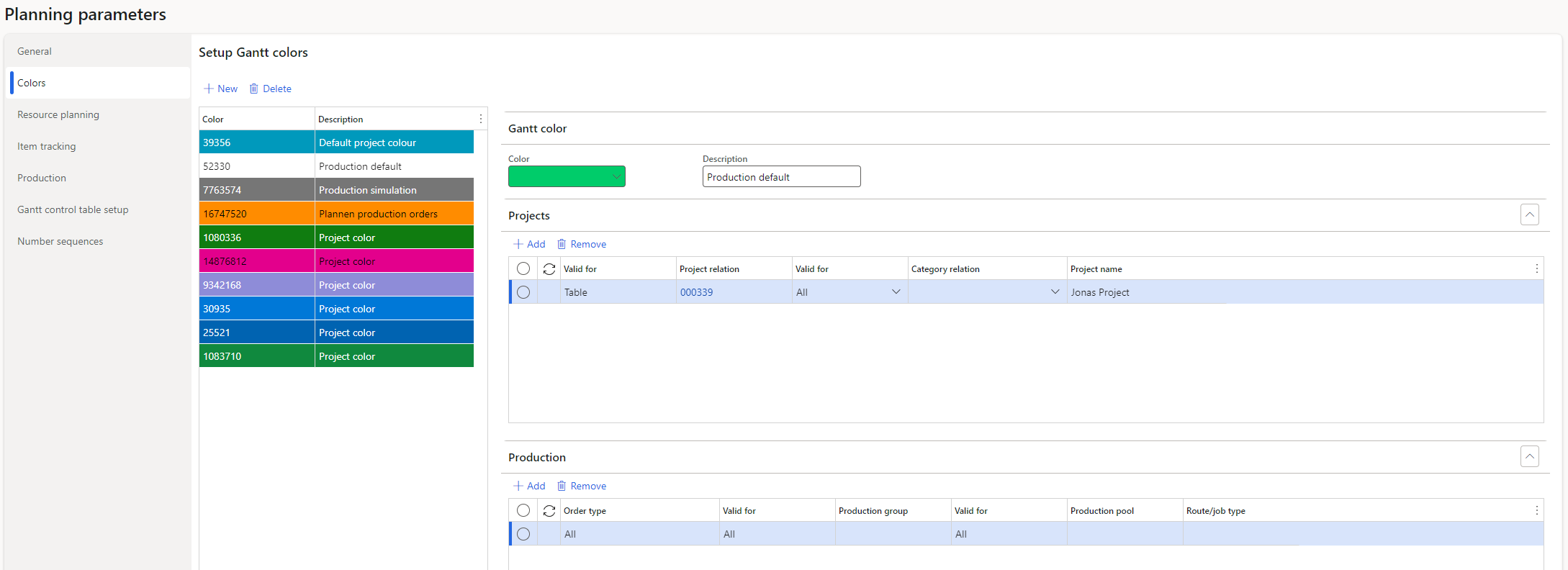Viewport: 1568px width, 570px height.
Task: Click the Remove trash icon under Projects
Action: [x=562, y=244]
